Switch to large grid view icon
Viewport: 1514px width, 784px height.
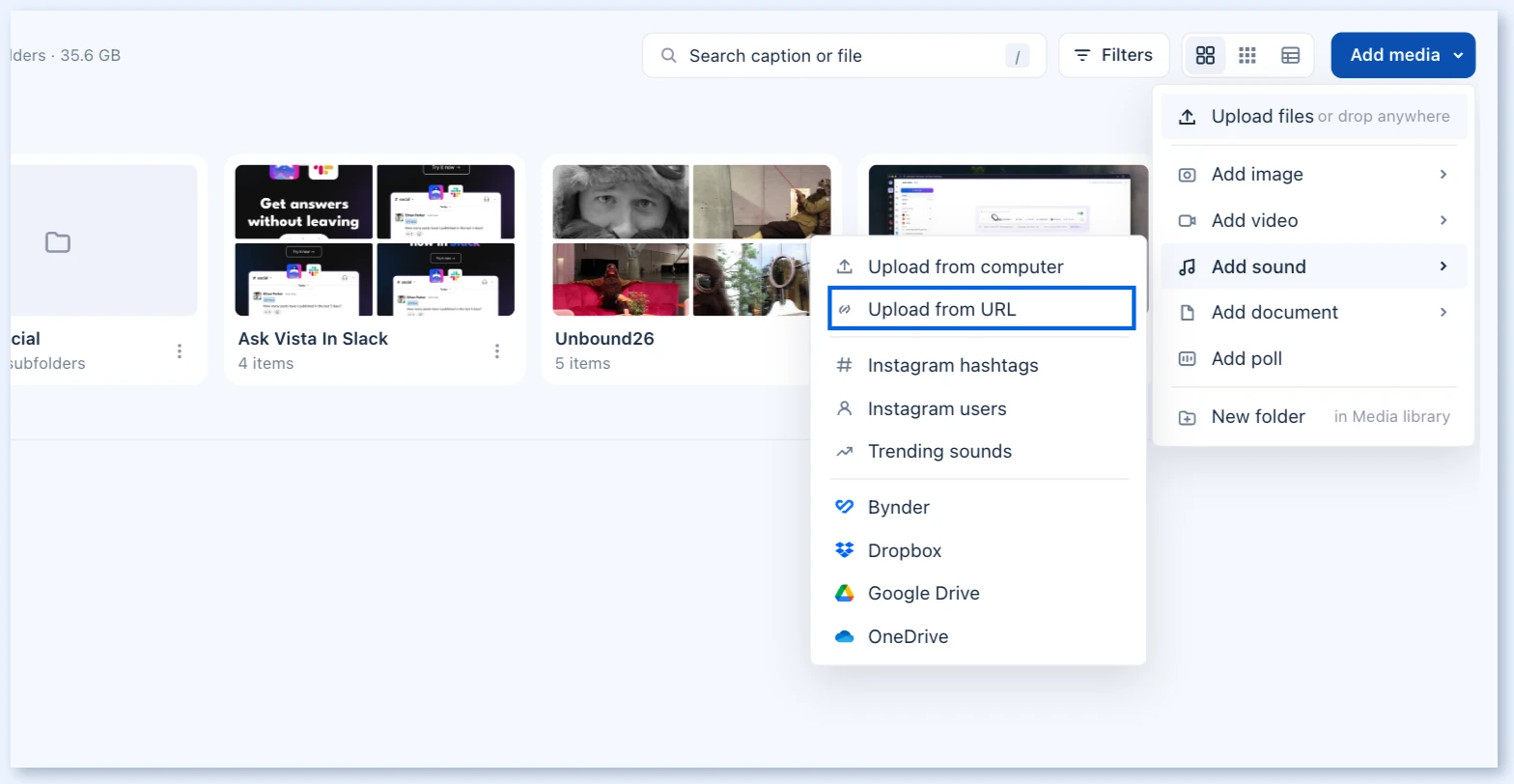coord(1205,55)
